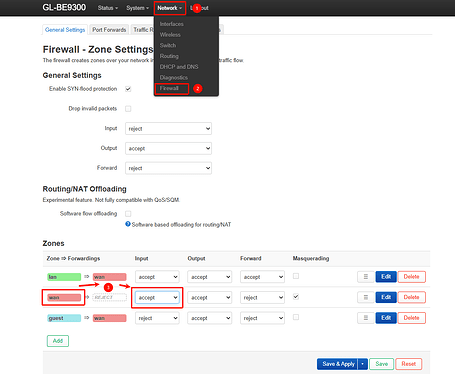Click red wan source zone badge in wan row
This screenshot has height=374, width=455.
pos(64,298)
